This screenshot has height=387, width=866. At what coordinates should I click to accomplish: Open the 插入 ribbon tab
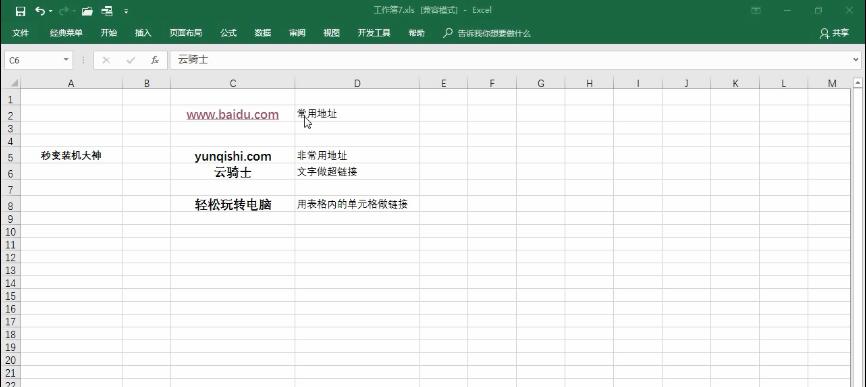143,33
